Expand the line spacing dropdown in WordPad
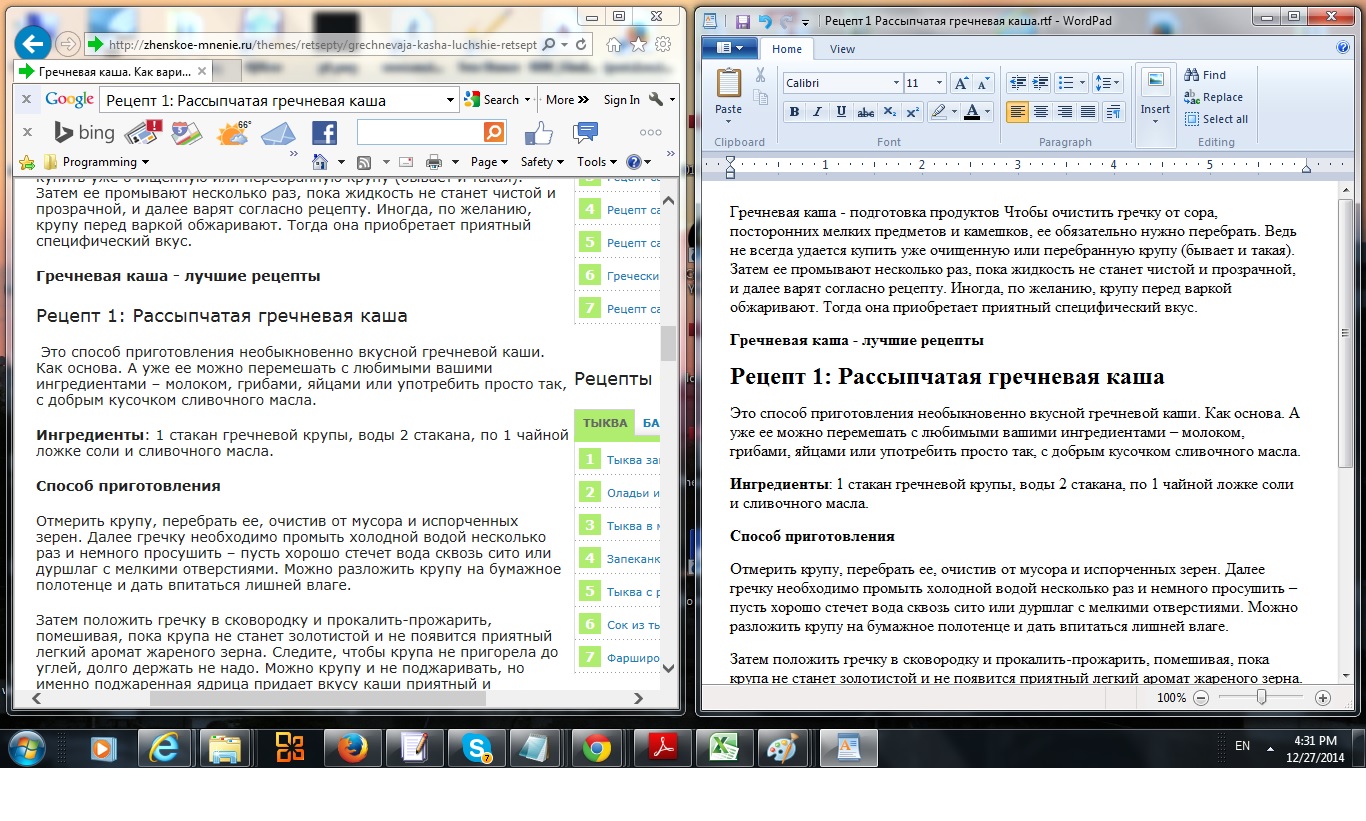Viewport: 1366px width, 821px height. (1117, 83)
